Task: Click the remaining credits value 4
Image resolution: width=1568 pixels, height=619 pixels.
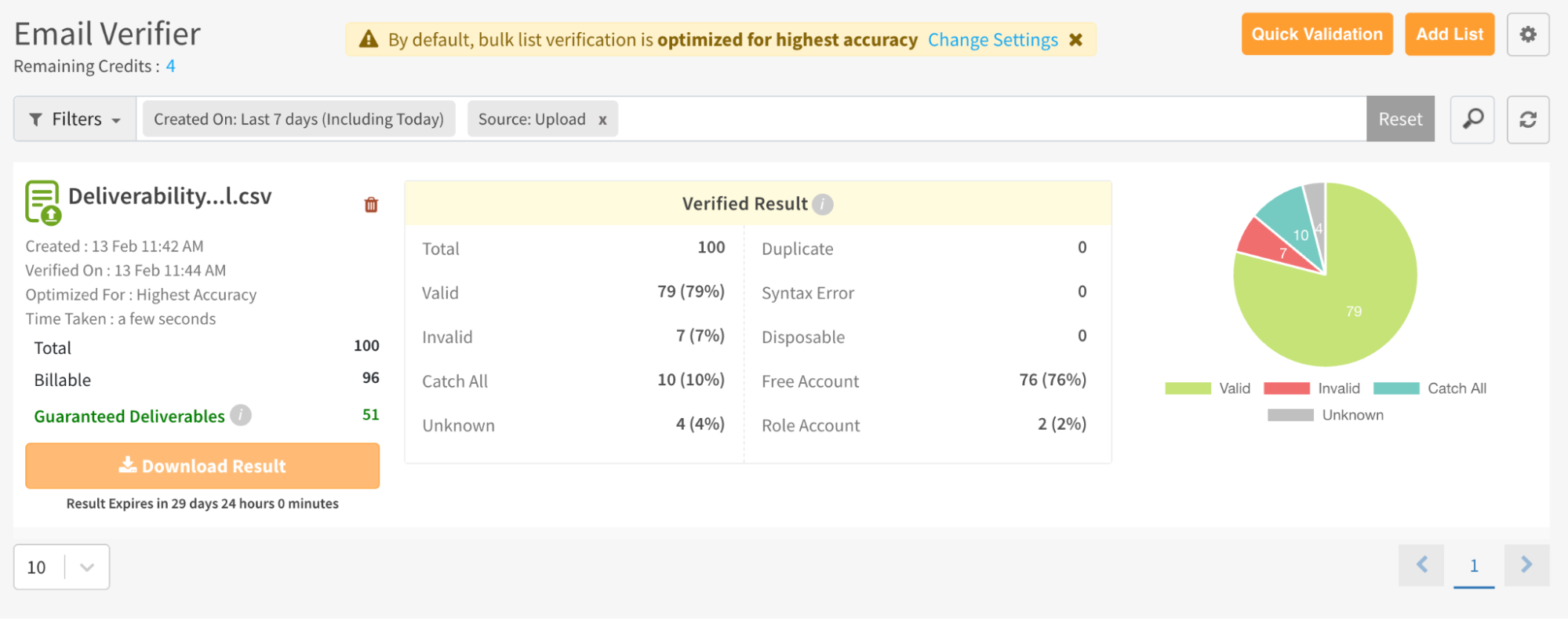Action: pyautogui.click(x=170, y=67)
